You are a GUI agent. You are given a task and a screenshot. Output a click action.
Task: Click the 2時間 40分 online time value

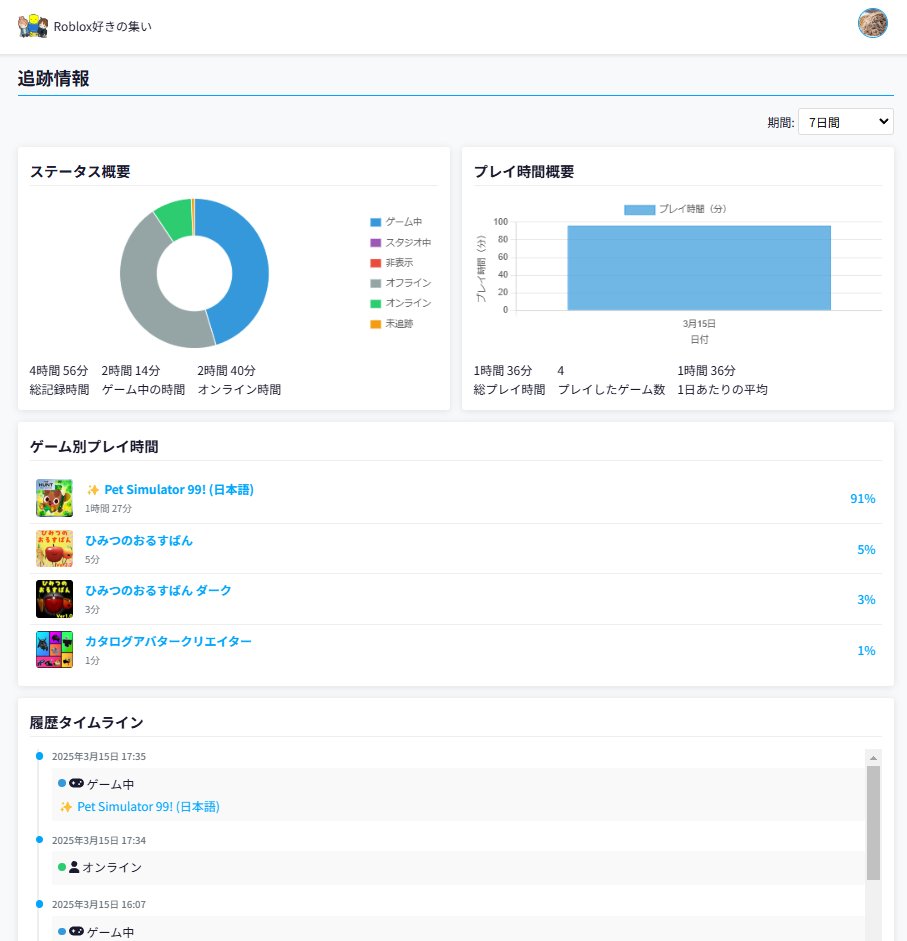point(226,371)
